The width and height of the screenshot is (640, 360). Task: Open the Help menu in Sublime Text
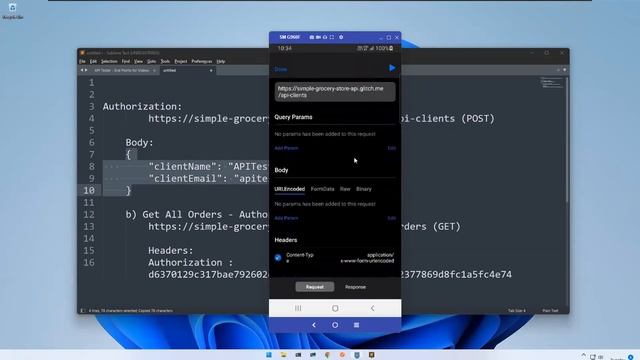coord(221,61)
